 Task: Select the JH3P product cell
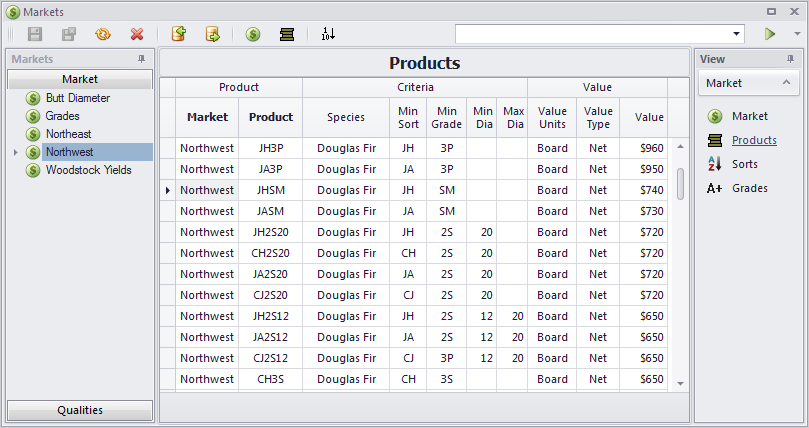click(x=271, y=148)
